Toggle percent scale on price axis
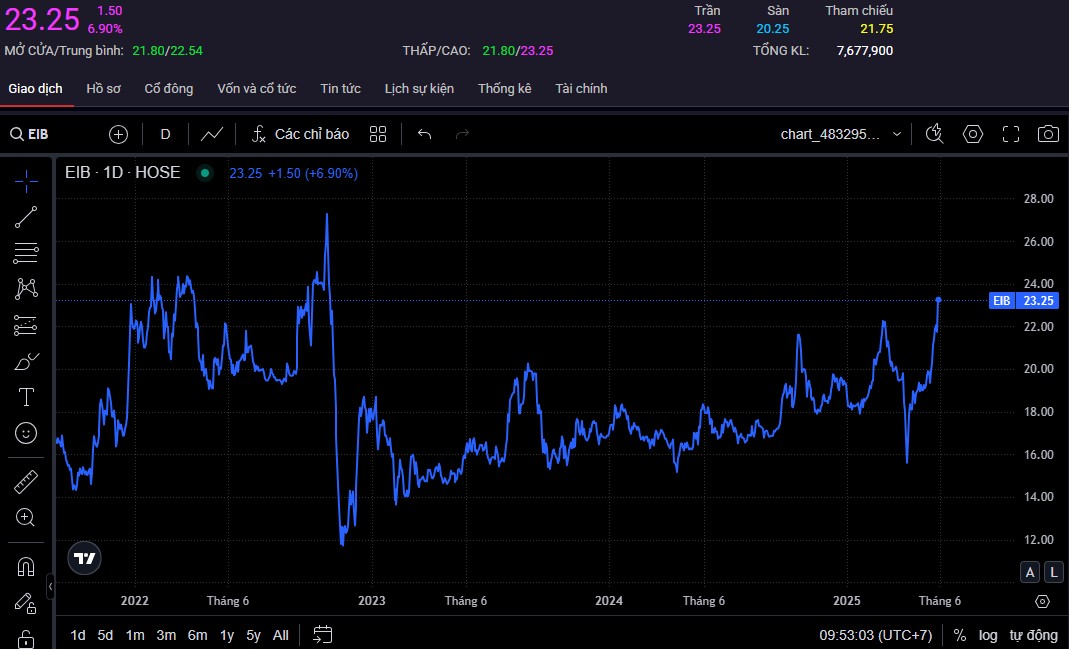The image size is (1069, 649). tap(959, 635)
